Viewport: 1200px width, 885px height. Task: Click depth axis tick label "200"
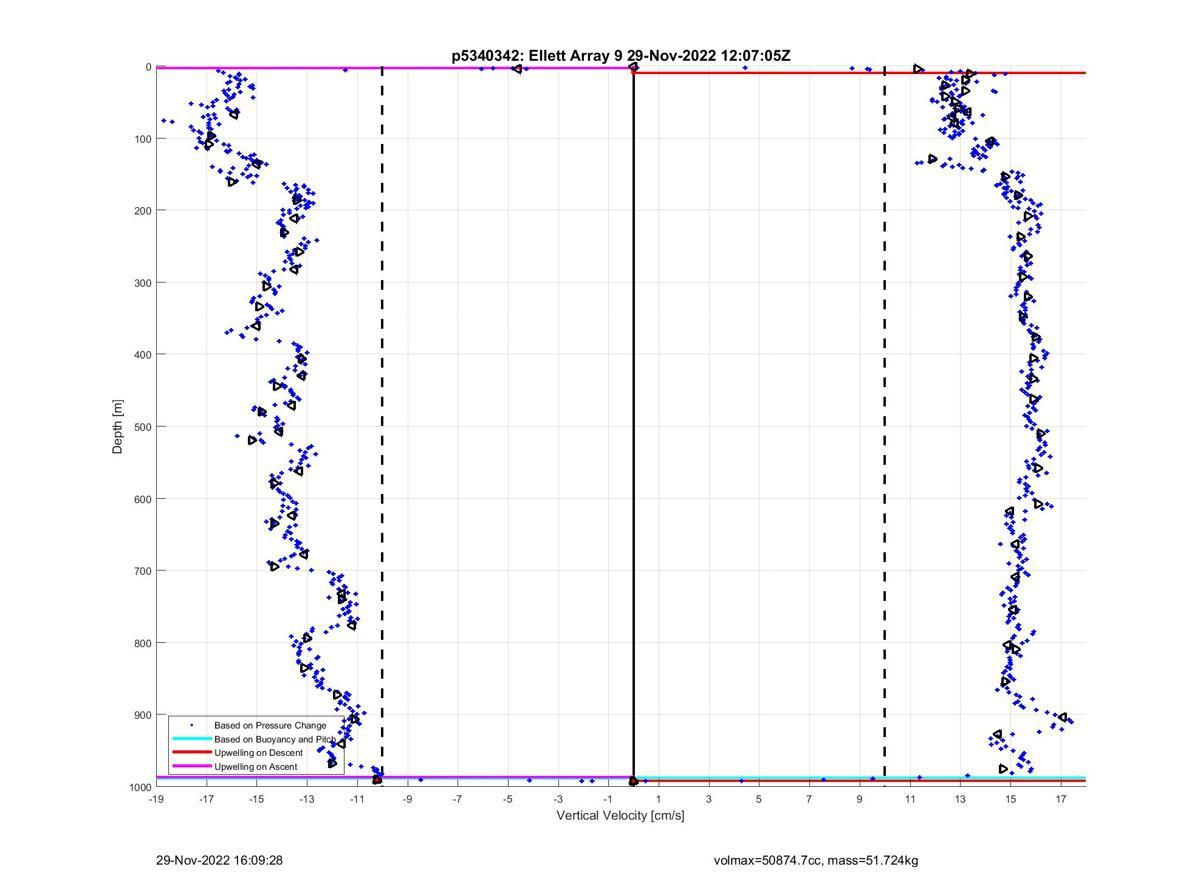pyautogui.click(x=142, y=211)
